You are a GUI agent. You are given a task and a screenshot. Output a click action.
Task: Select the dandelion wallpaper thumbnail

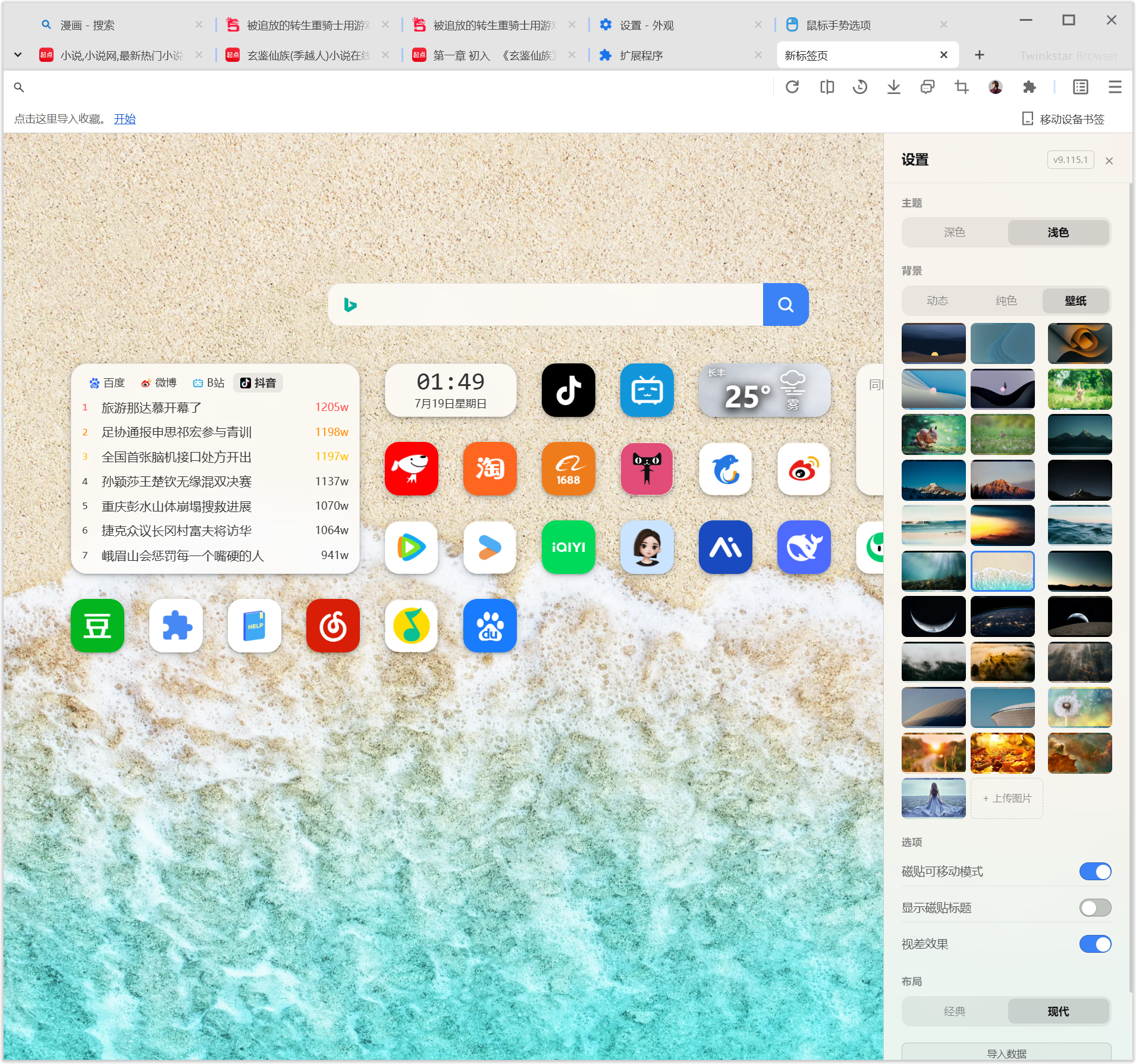[x=1079, y=708]
